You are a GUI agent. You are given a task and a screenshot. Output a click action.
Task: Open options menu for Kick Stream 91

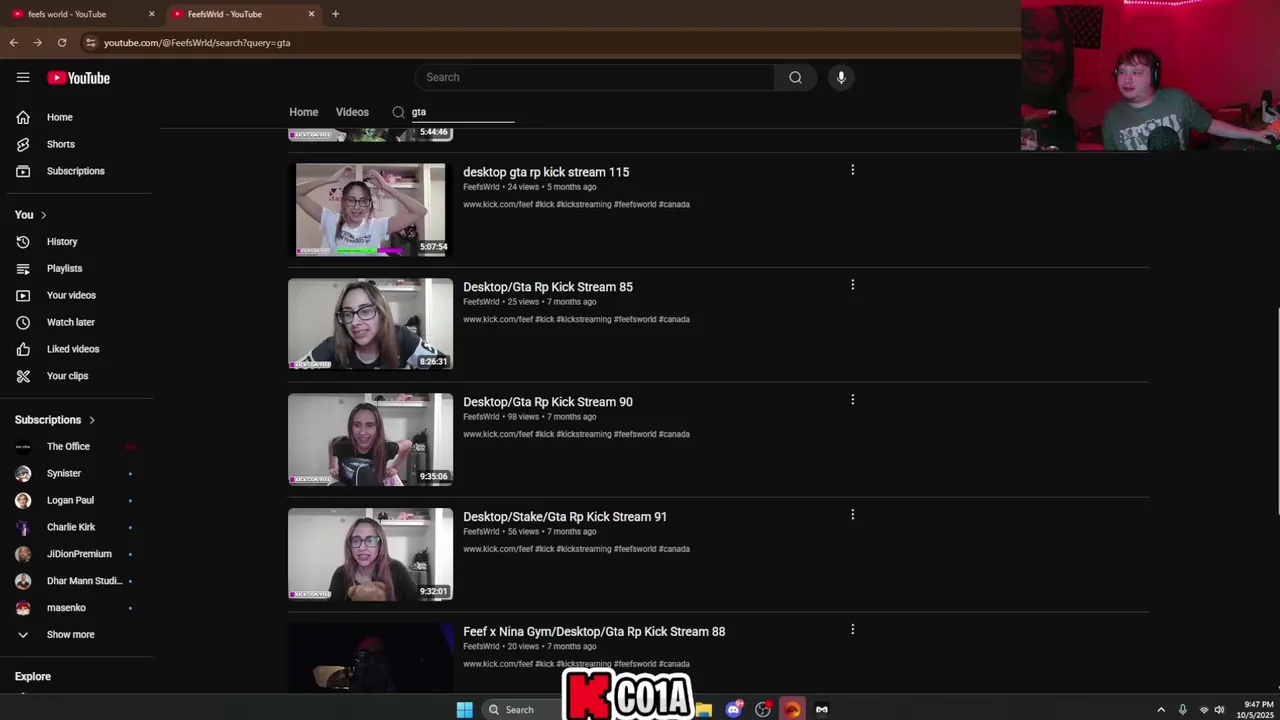(852, 515)
